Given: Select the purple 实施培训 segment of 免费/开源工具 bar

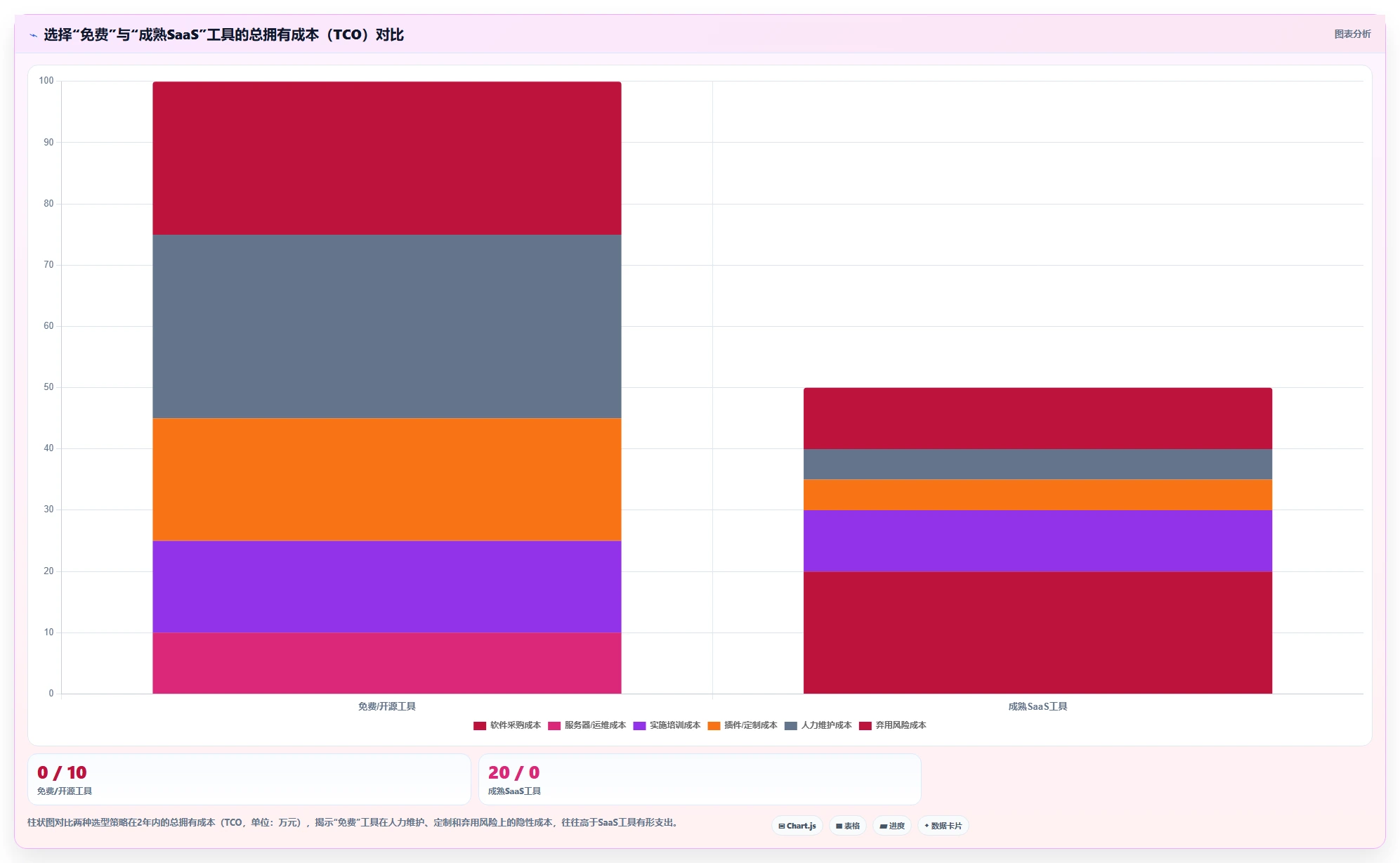Looking at the screenshot, I should (x=387, y=587).
